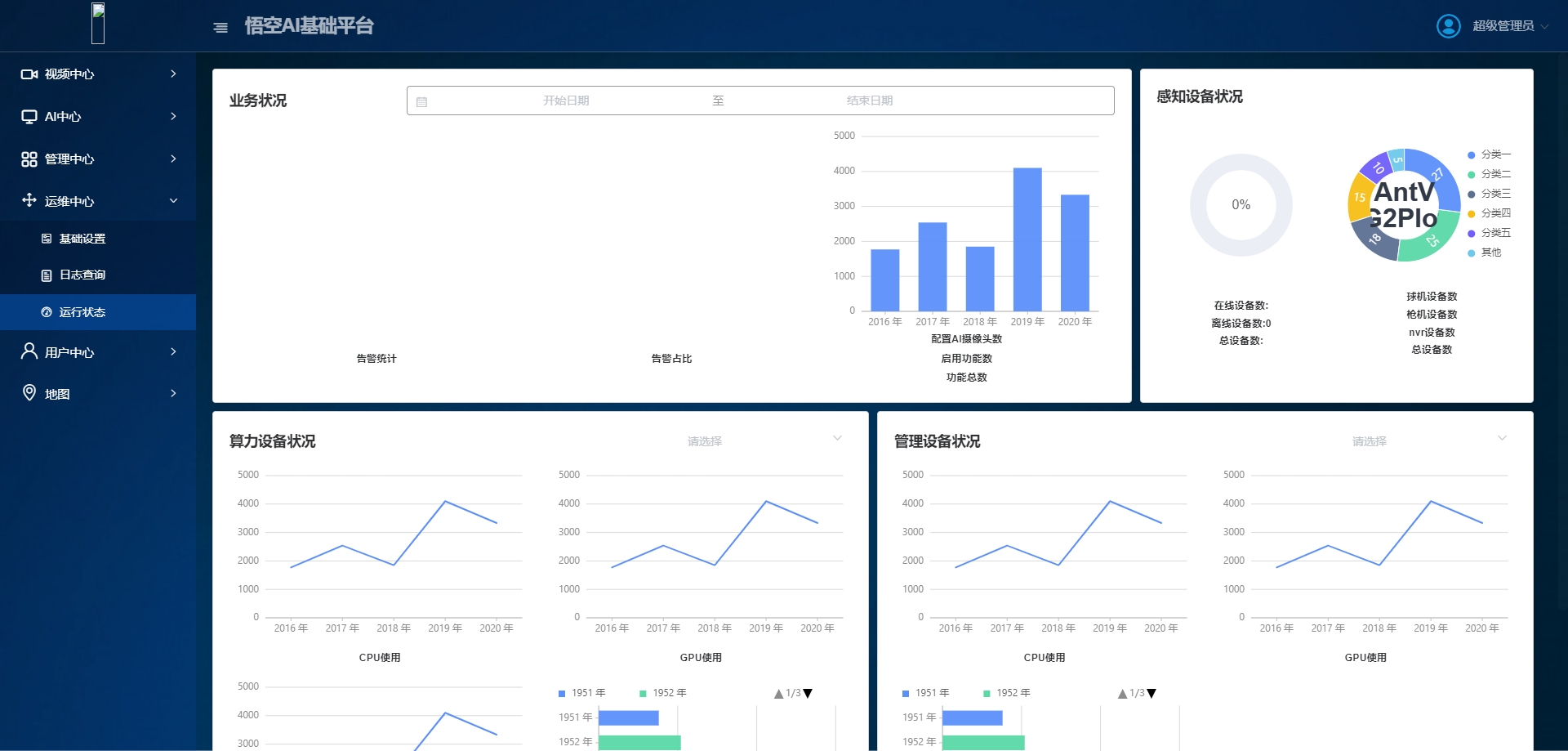Toggle 1951 年 legend in 算力设备状况
1568x751 pixels.
tap(581, 693)
